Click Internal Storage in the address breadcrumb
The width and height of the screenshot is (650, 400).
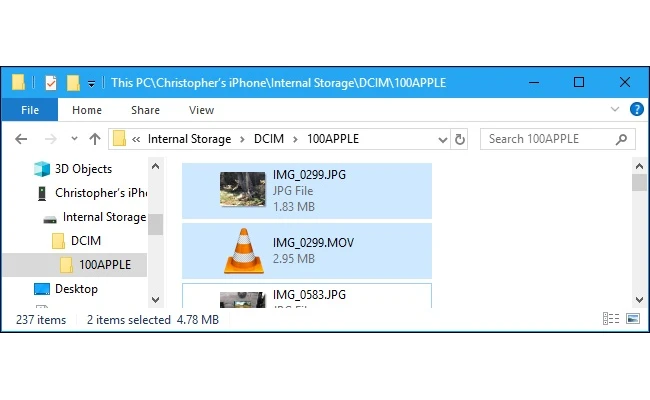189,139
